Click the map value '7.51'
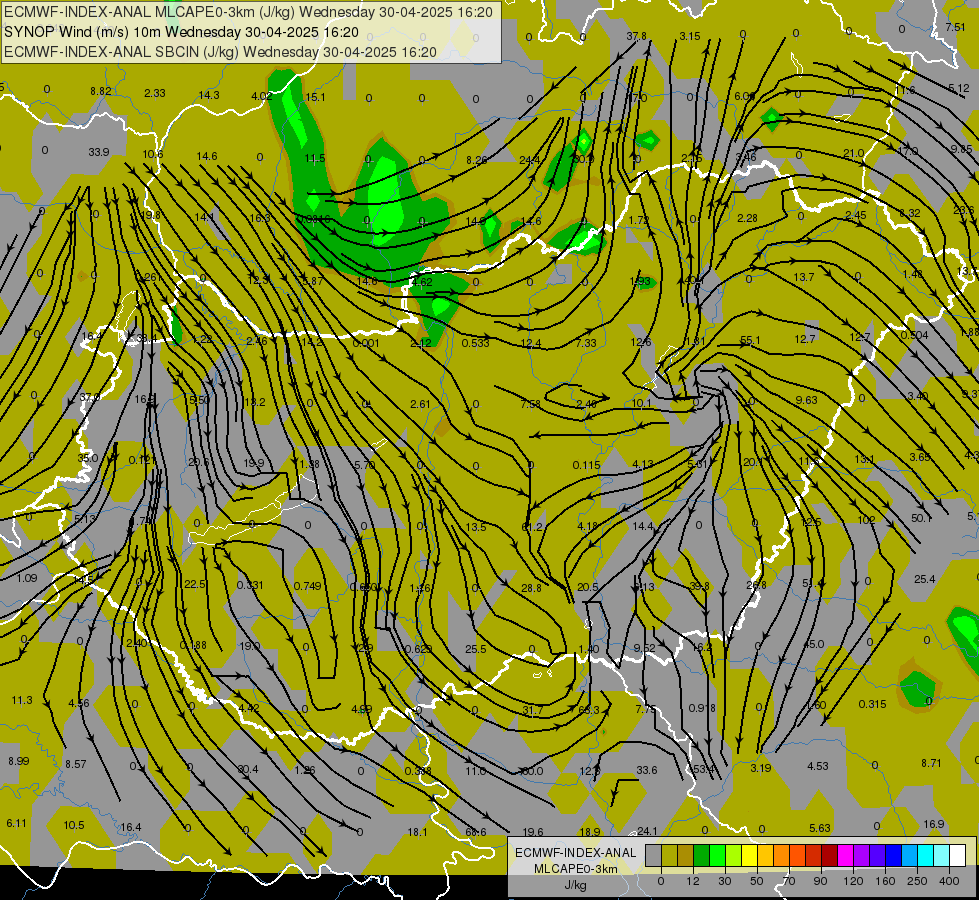Image resolution: width=979 pixels, height=900 pixels. [955, 27]
